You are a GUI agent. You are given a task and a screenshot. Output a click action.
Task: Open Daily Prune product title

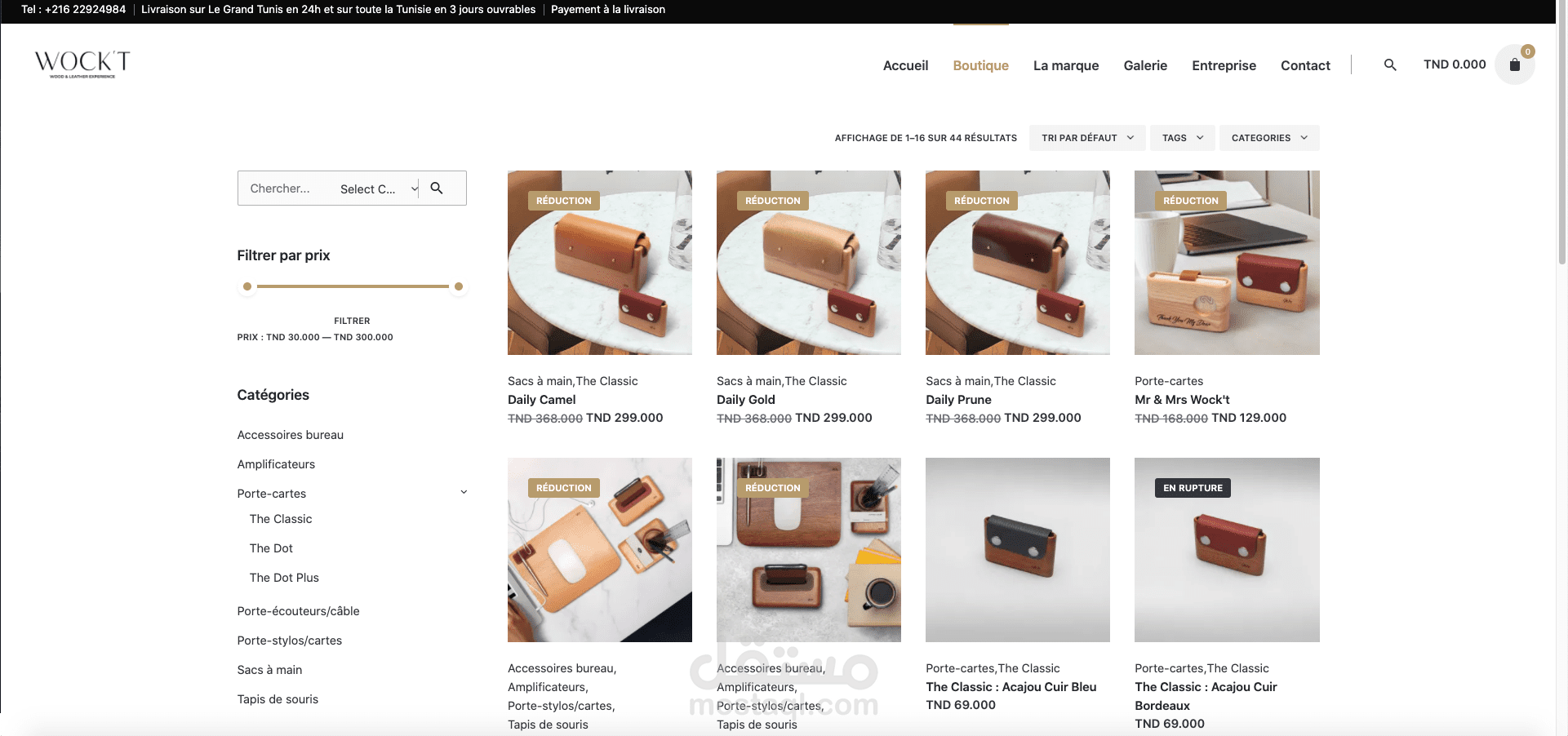pos(958,400)
